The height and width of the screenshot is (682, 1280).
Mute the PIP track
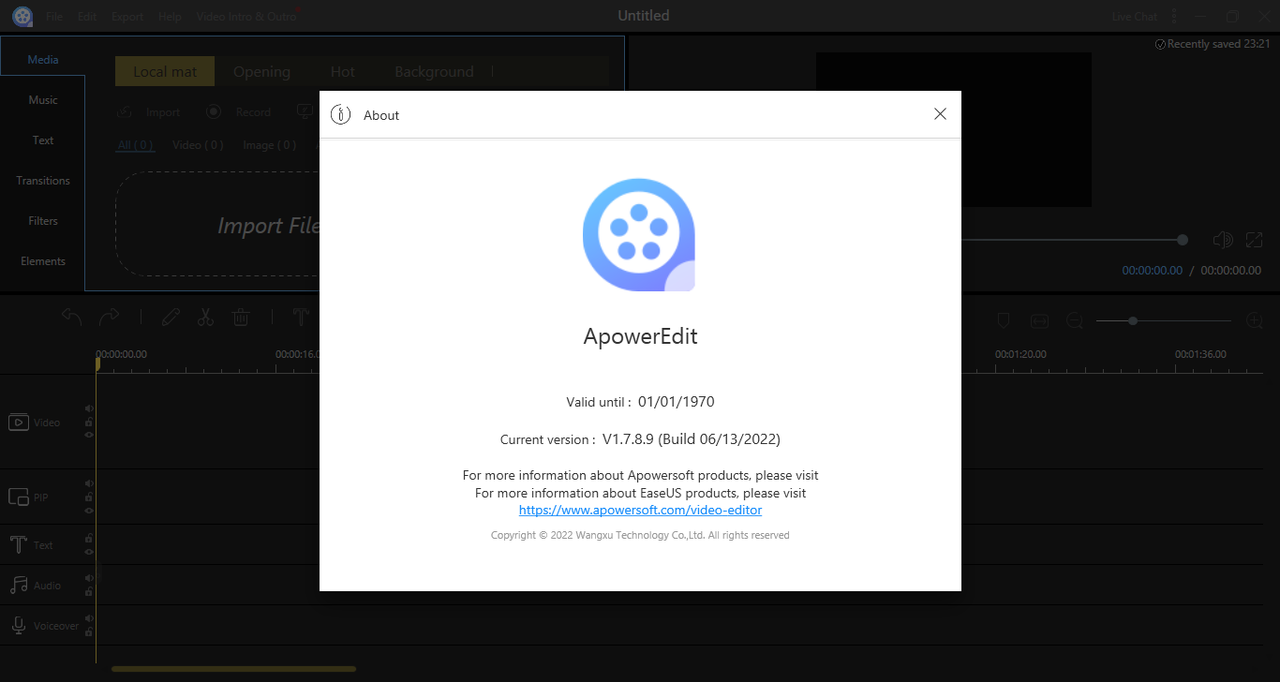(x=89, y=483)
